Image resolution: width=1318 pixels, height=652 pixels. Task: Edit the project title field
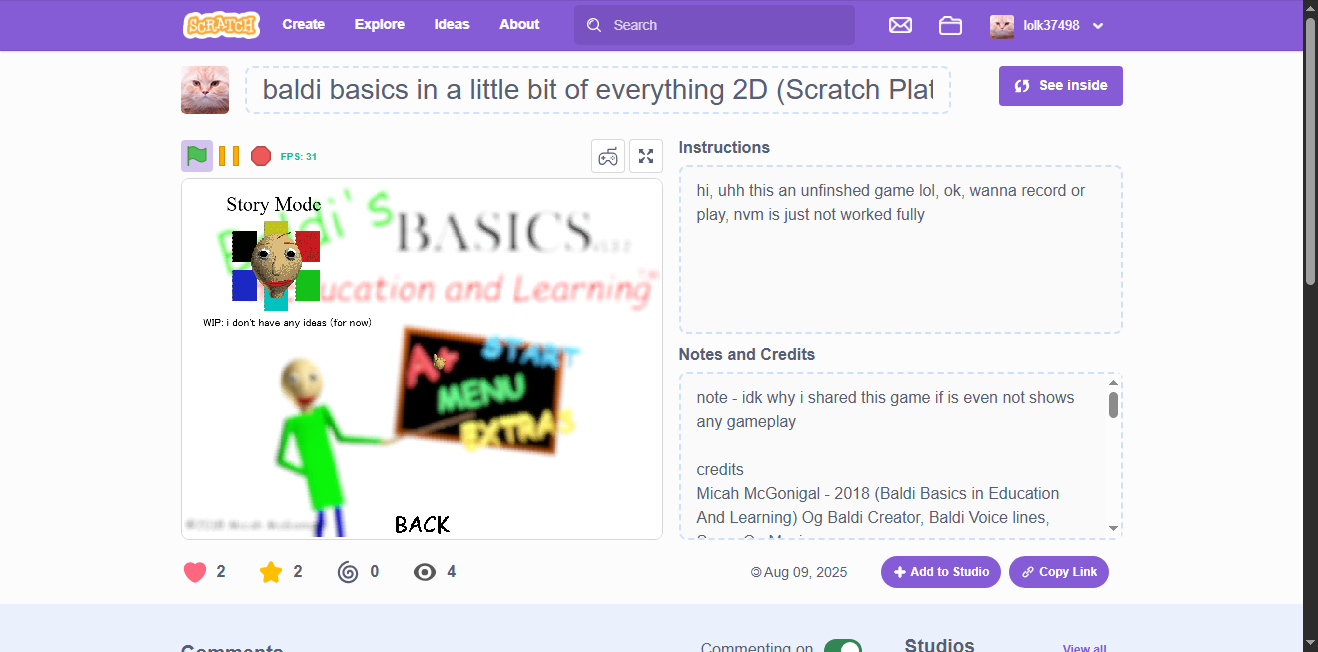pyautogui.click(x=598, y=90)
